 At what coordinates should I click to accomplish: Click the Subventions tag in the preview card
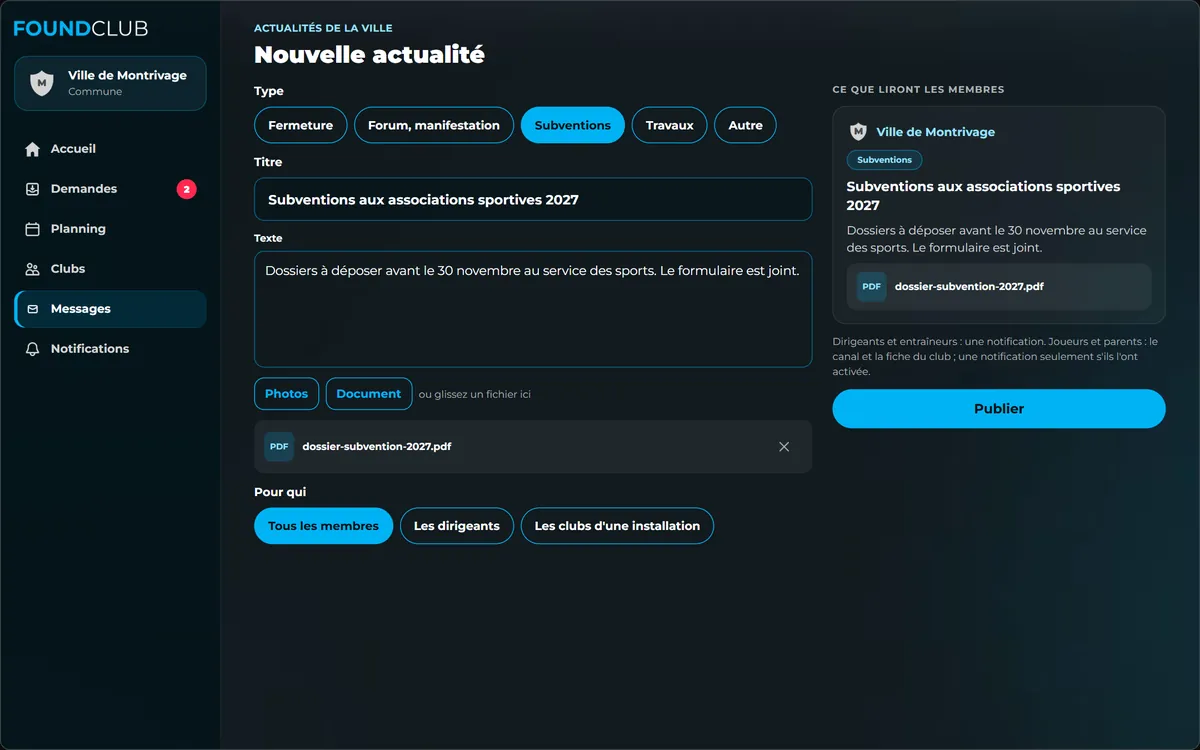tap(884, 160)
